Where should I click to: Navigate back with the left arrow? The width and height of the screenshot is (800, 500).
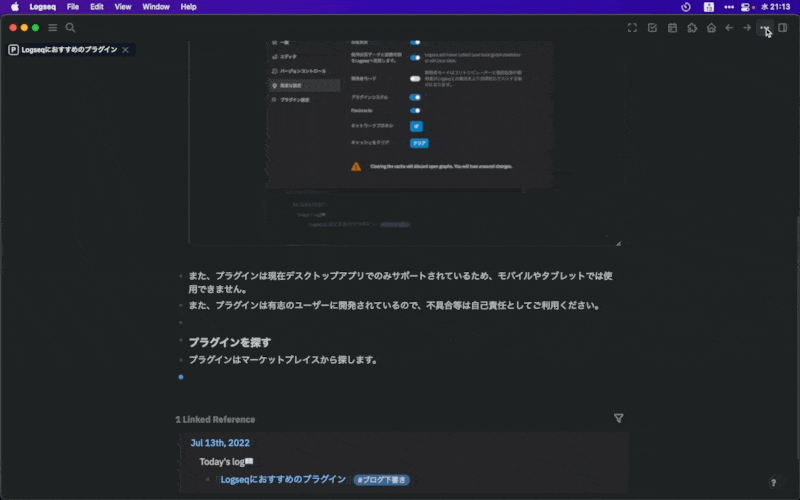click(730, 28)
